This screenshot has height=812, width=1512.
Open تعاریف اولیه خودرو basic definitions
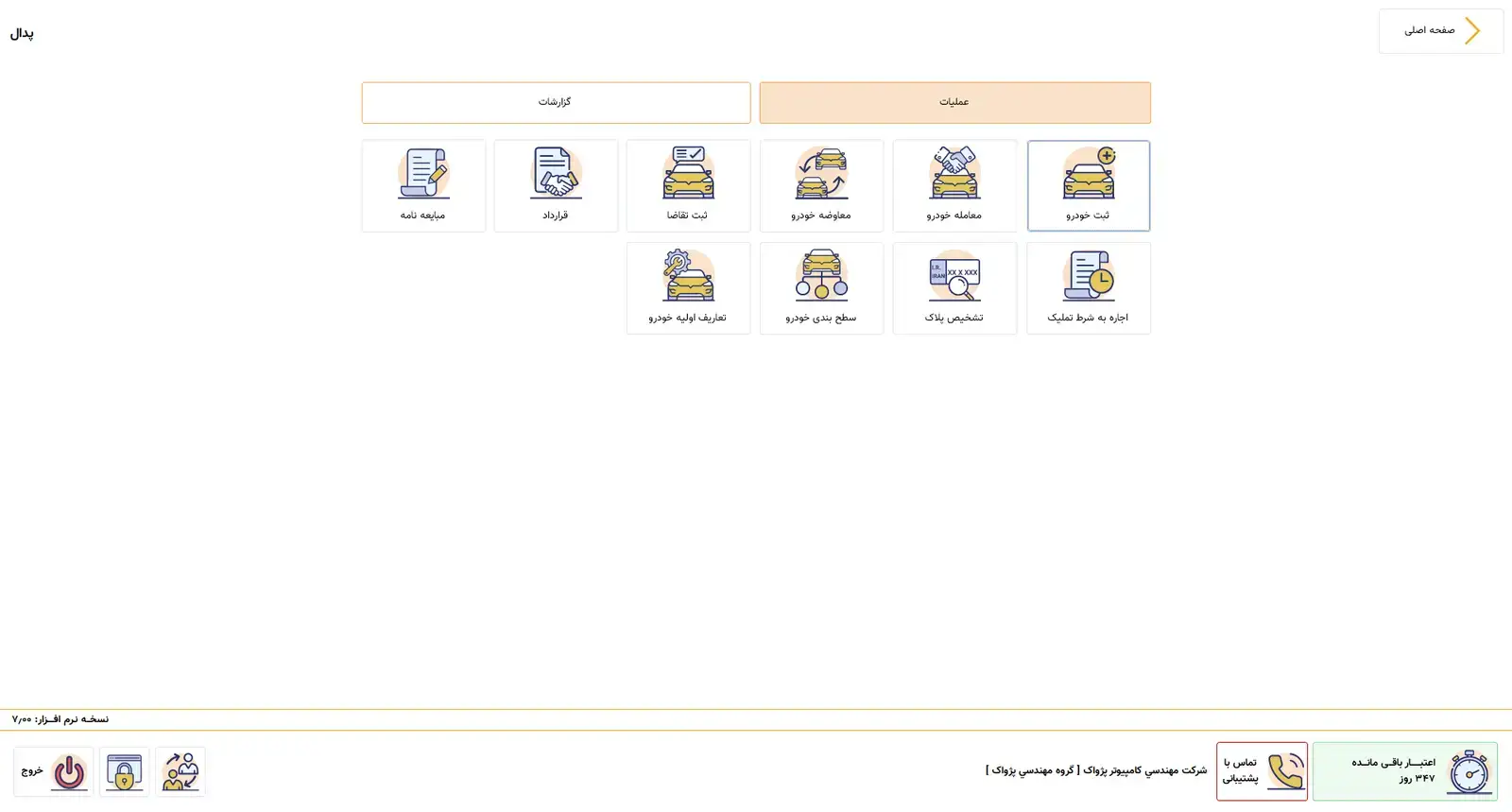click(688, 287)
